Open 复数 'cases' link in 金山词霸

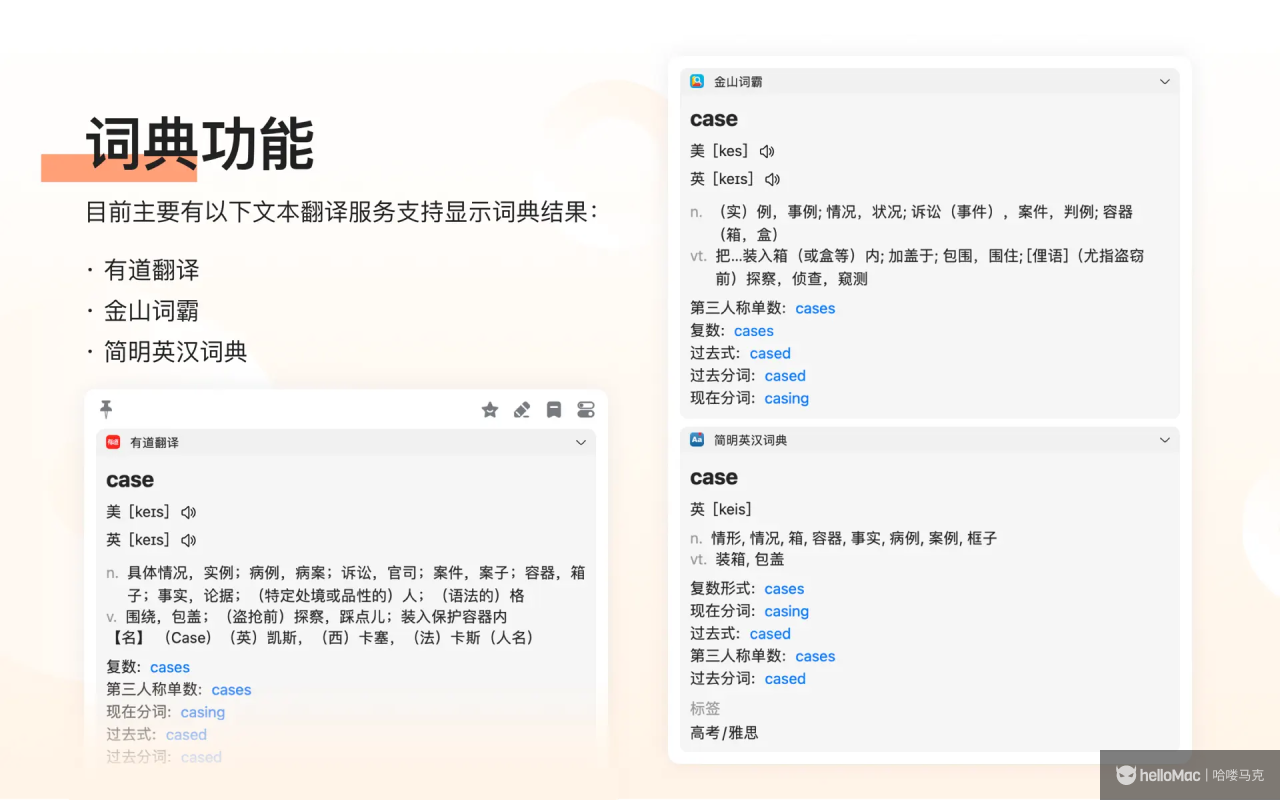[x=754, y=331]
